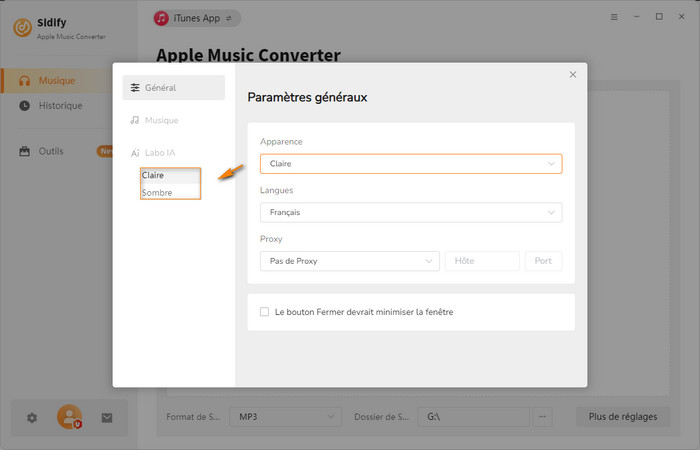Viewport: 700px width, 450px height.
Task: Open the Pas de Proxy dropdown
Action: pyautogui.click(x=349, y=261)
